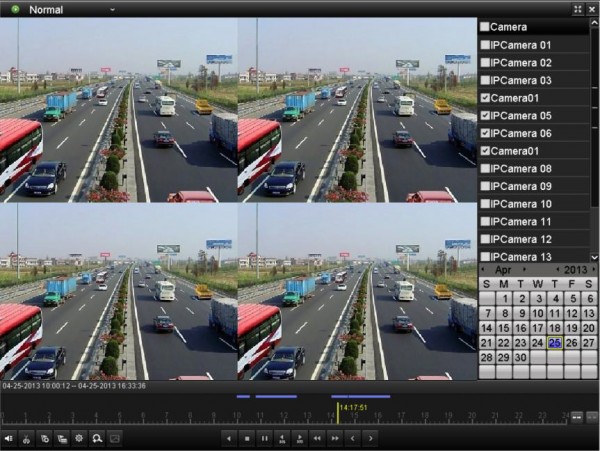Click the audio speaker icon
600x451 pixels.
(x=8, y=438)
